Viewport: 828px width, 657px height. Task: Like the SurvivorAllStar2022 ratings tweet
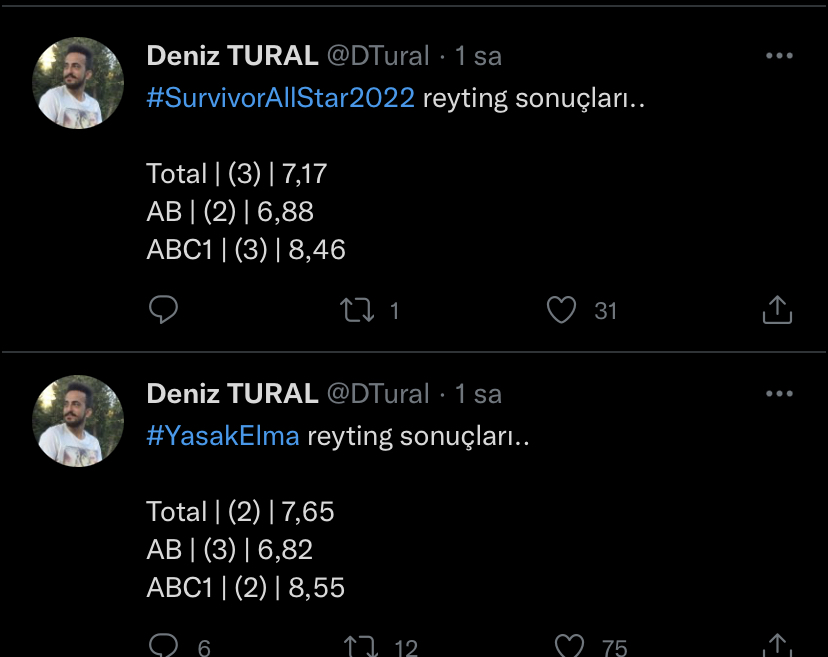point(562,311)
